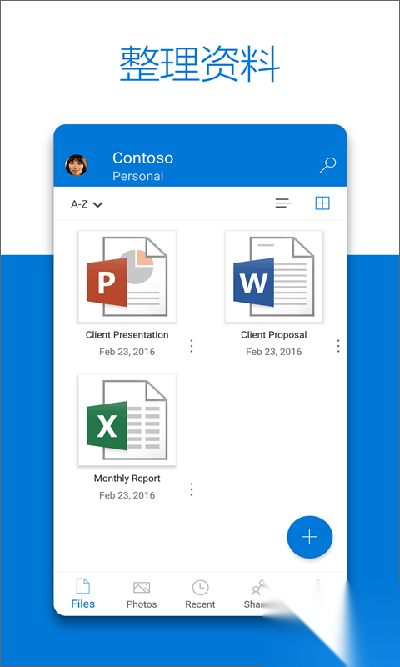Open the Monthly Report Excel thumbnail

tap(127, 420)
